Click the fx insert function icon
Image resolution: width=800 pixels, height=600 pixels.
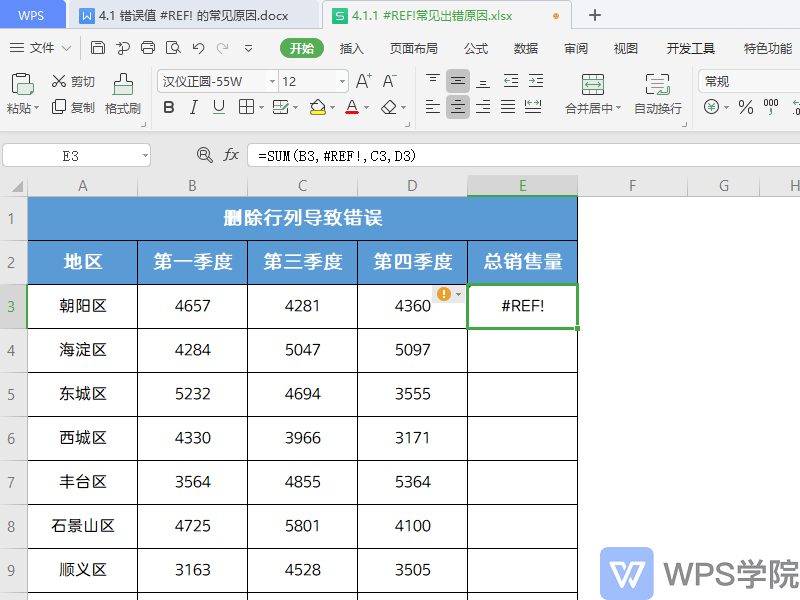pyautogui.click(x=231, y=155)
